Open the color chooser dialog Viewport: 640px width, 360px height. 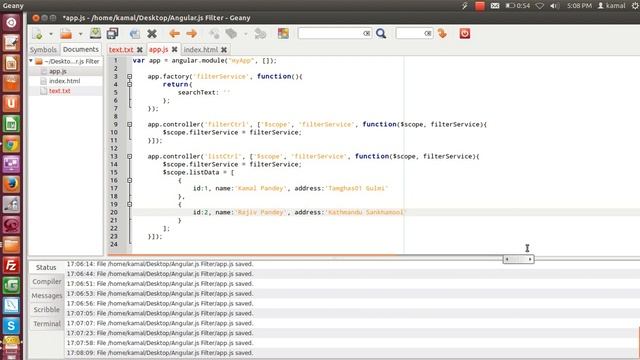[283, 33]
